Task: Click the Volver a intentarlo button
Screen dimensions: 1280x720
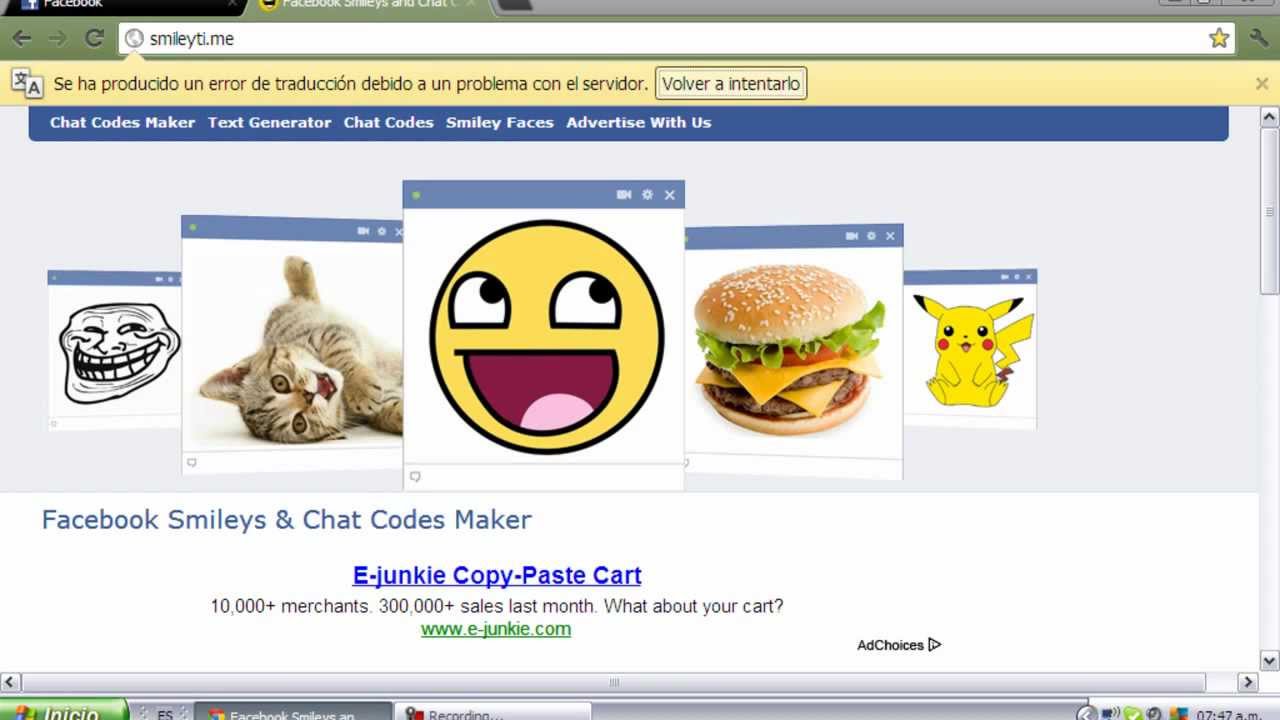Action: tap(731, 84)
